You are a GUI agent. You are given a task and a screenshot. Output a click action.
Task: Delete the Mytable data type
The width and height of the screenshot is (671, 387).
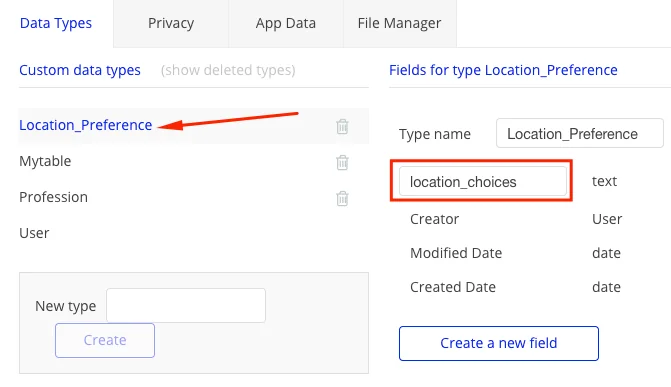(342, 162)
